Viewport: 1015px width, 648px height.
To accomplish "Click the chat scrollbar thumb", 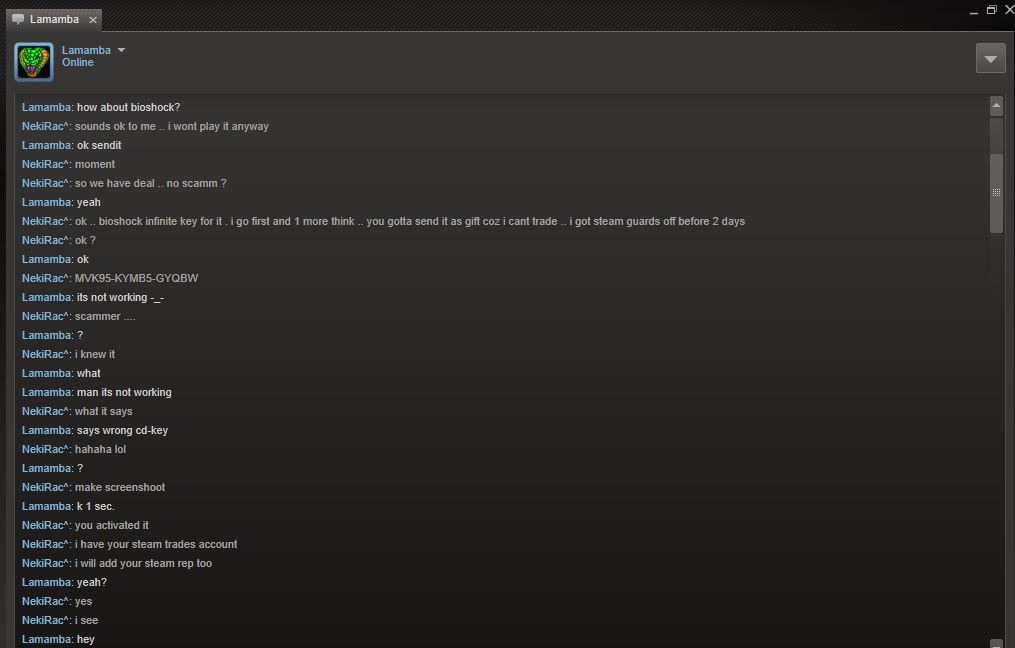I will 996,193.
